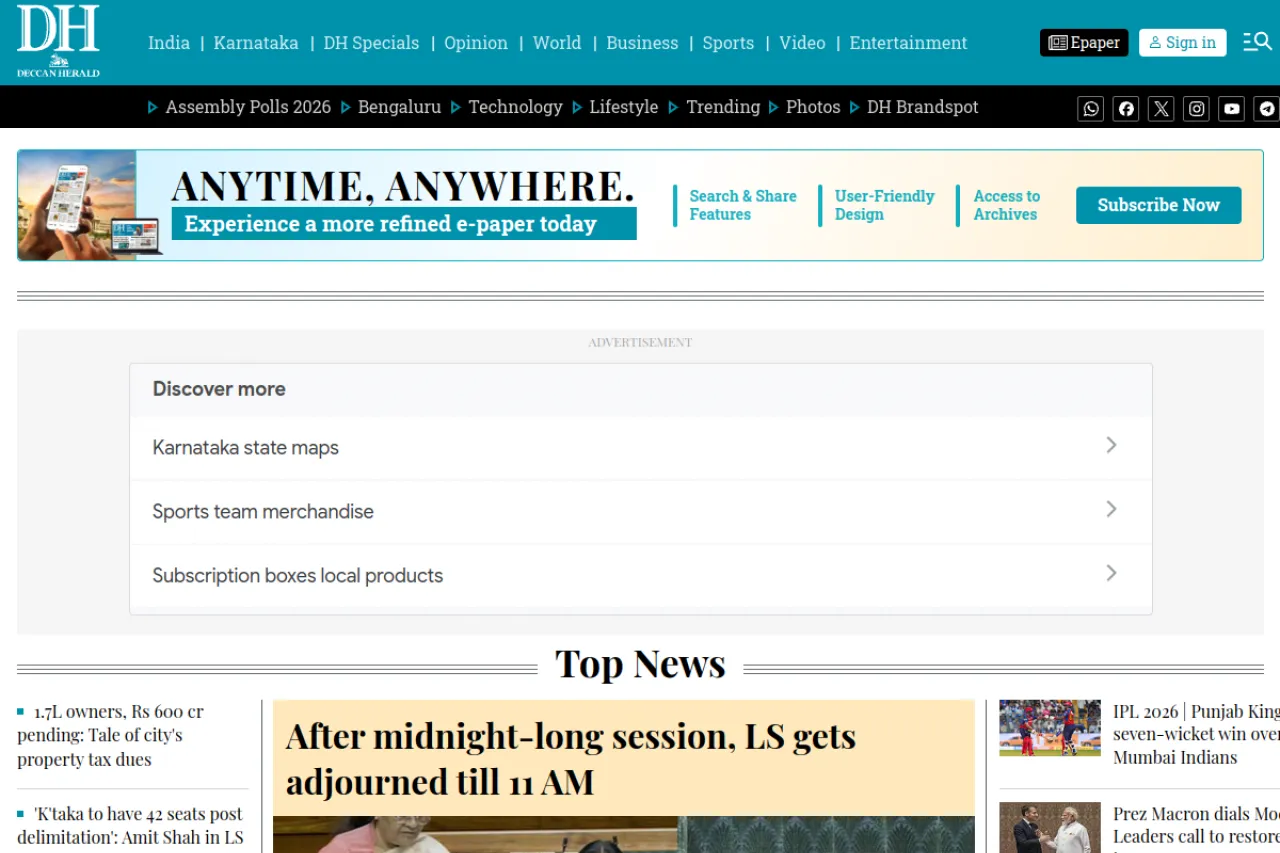The height and width of the screenshot is (853, 1280).
Task: Open Telegram social icon
Action: tap(1267, 109)
